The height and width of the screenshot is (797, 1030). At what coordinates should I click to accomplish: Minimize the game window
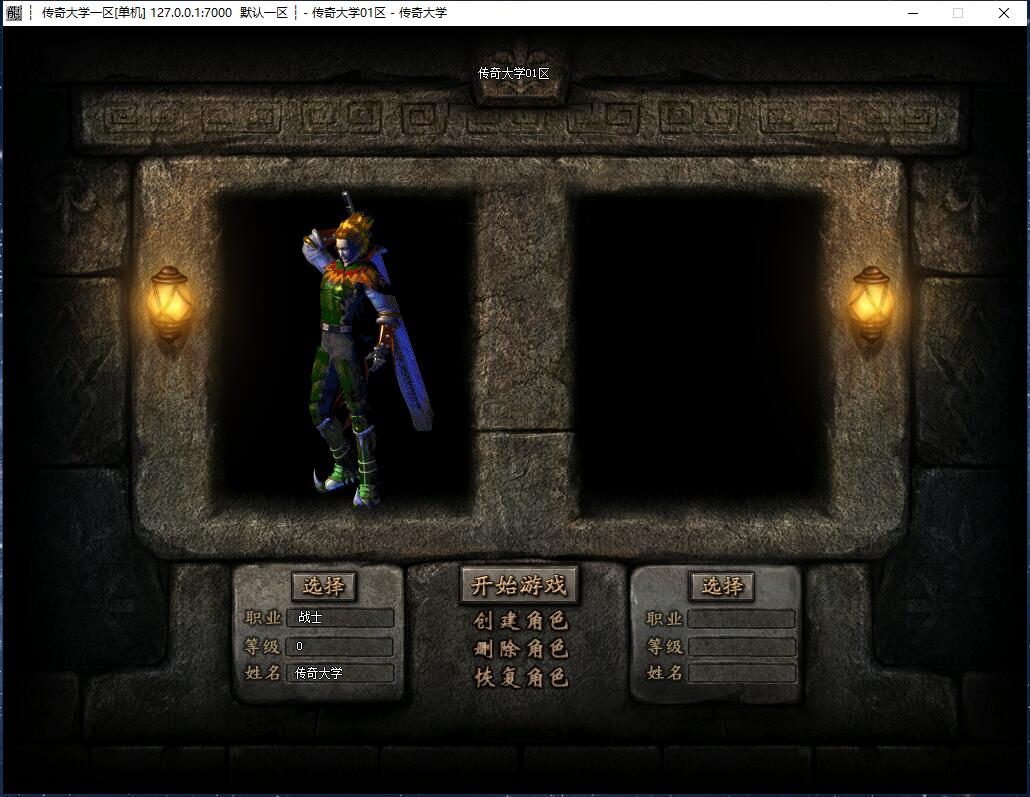tap(912, 12)
